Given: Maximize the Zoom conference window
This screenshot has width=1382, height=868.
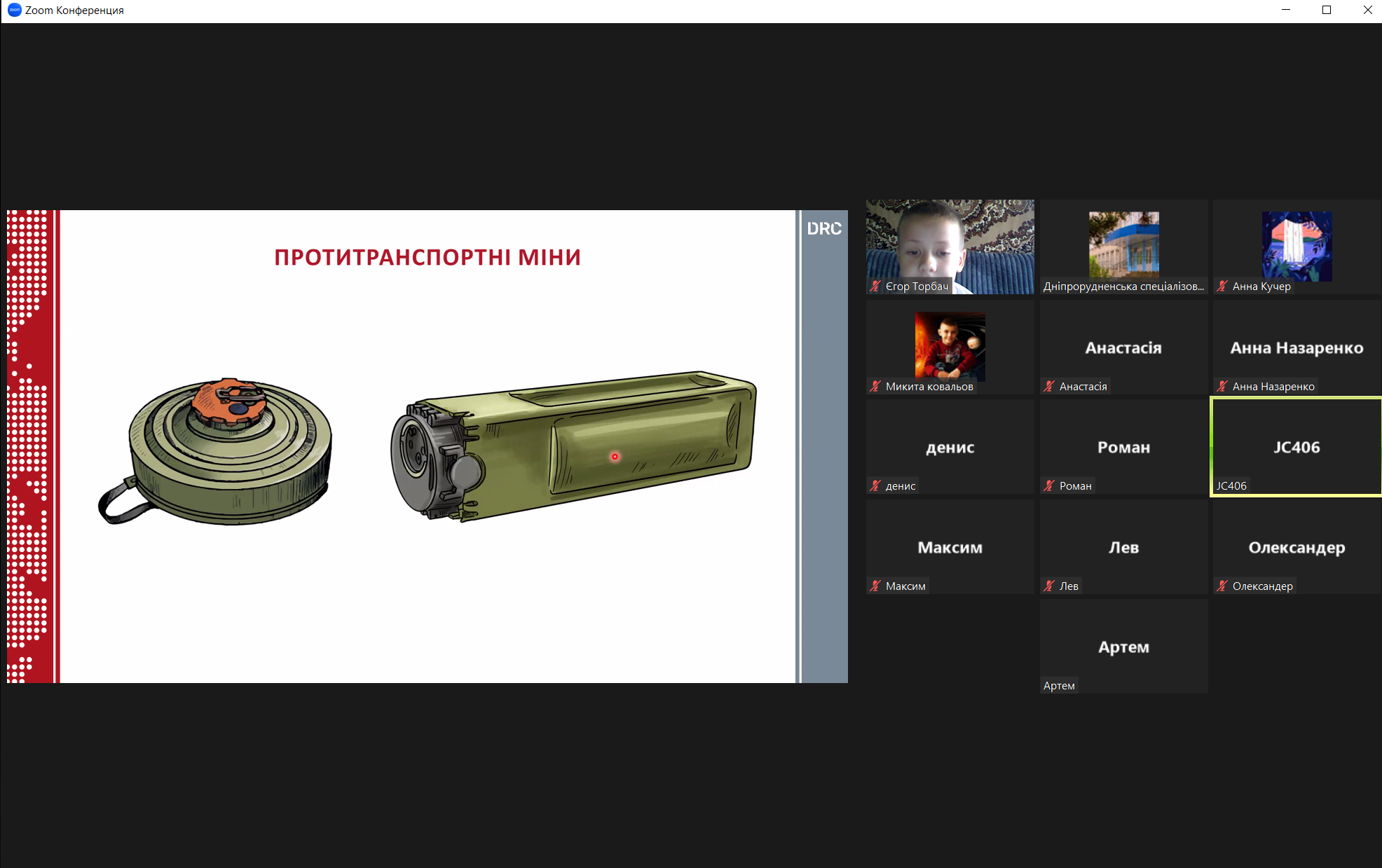Looking at the screenshot, I should pos(1326,10).
